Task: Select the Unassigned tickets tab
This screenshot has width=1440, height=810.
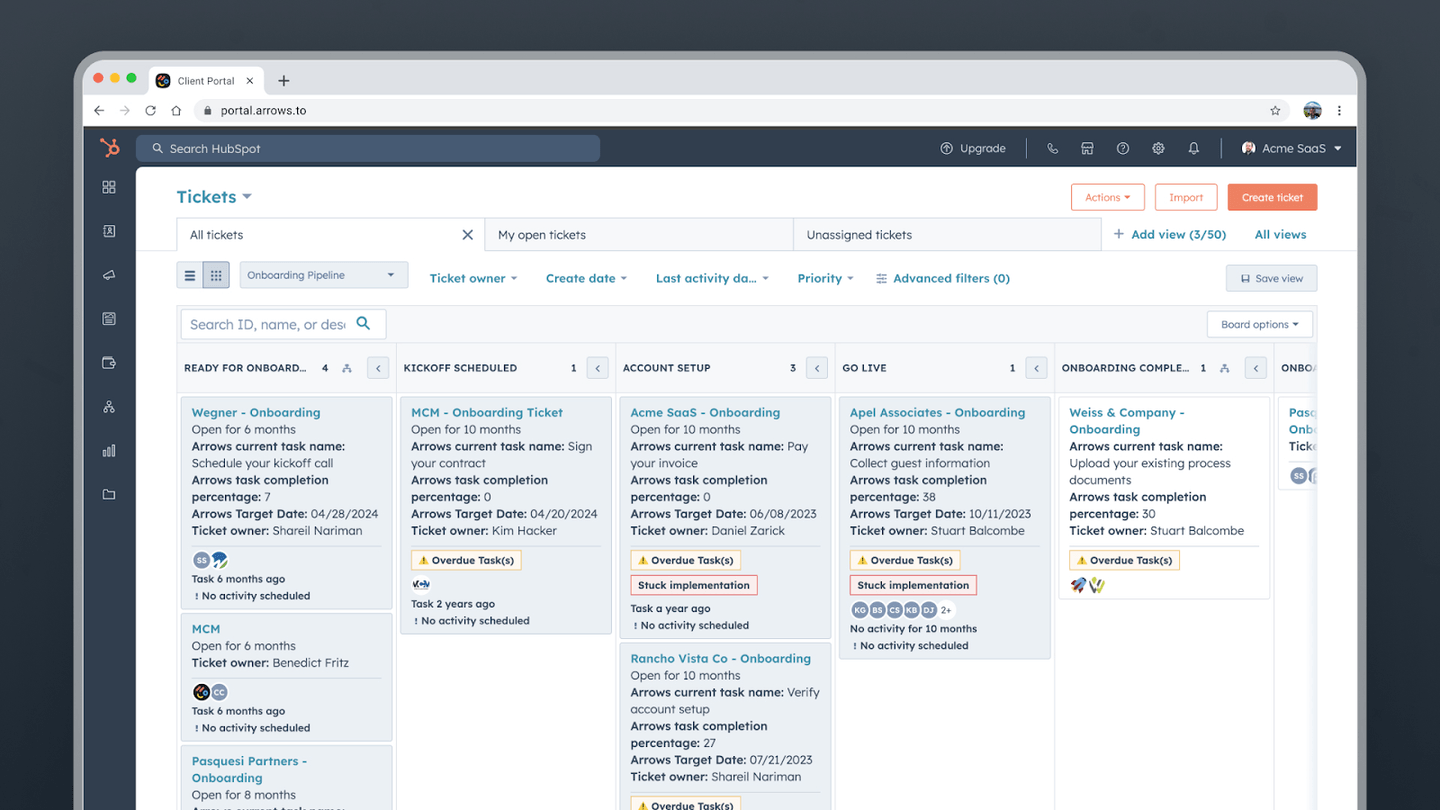Action: point(947,235)
